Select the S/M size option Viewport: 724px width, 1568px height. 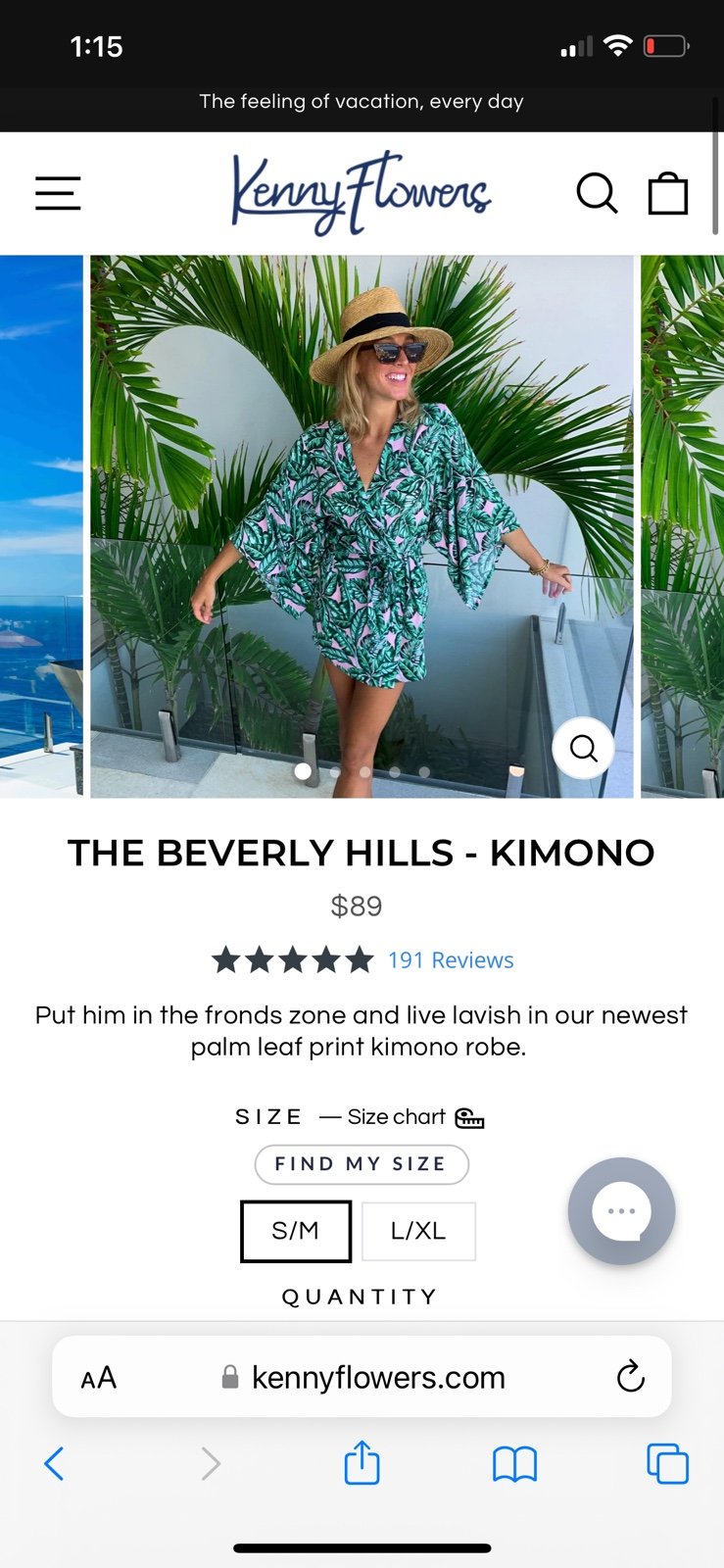click(x=296, y=1231)
